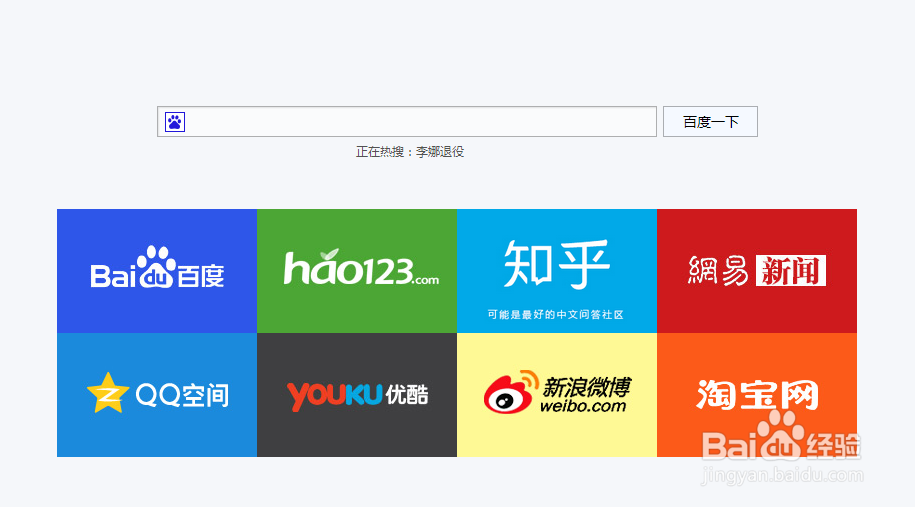Open the 網易新闻 NetEase News tile

757,271
